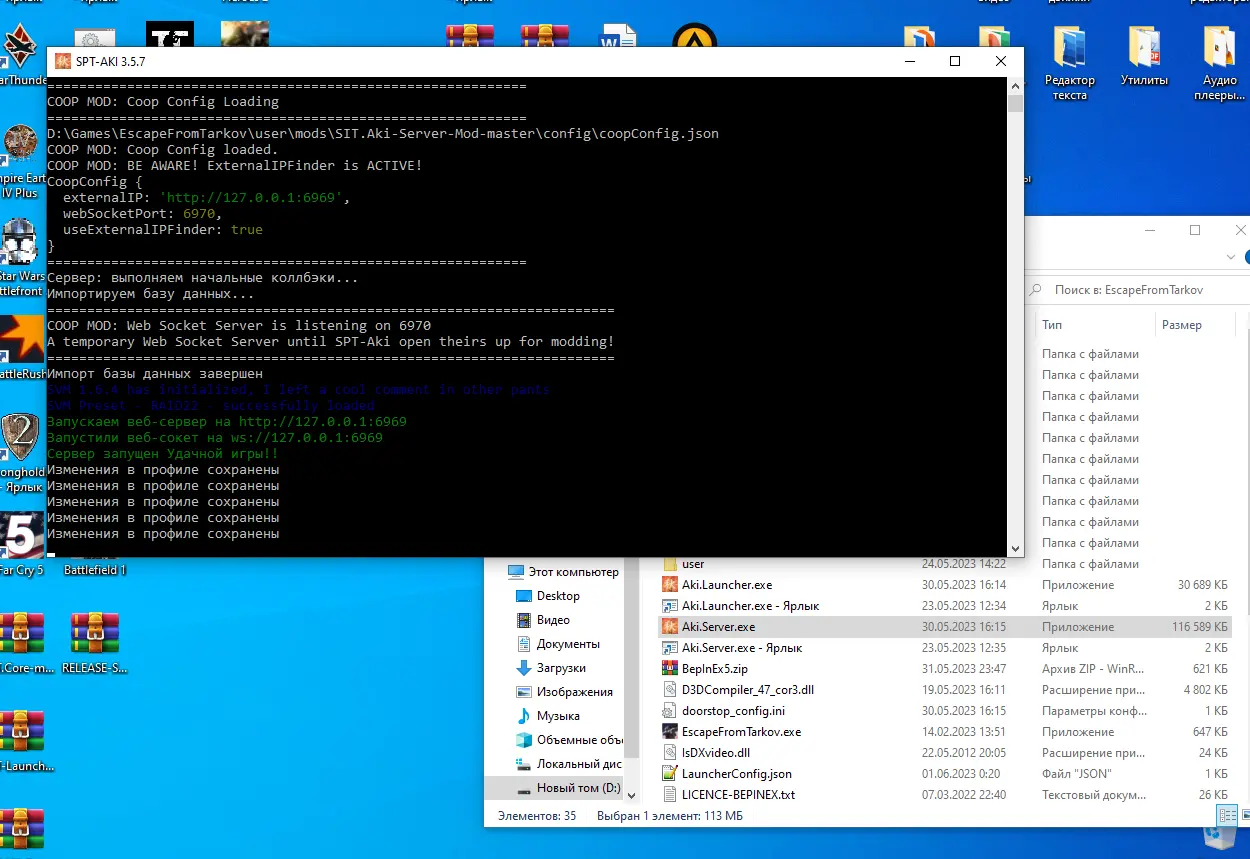The height and width of the screenshot is (859, 1250).
Task: Select the Объемные объекты navigation item
Action: coord(568,740)
